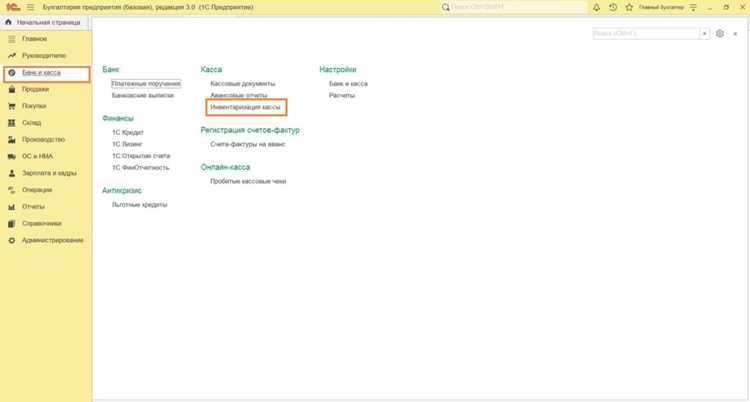Open 1С:ФинОтчетность link

(141, 168)
